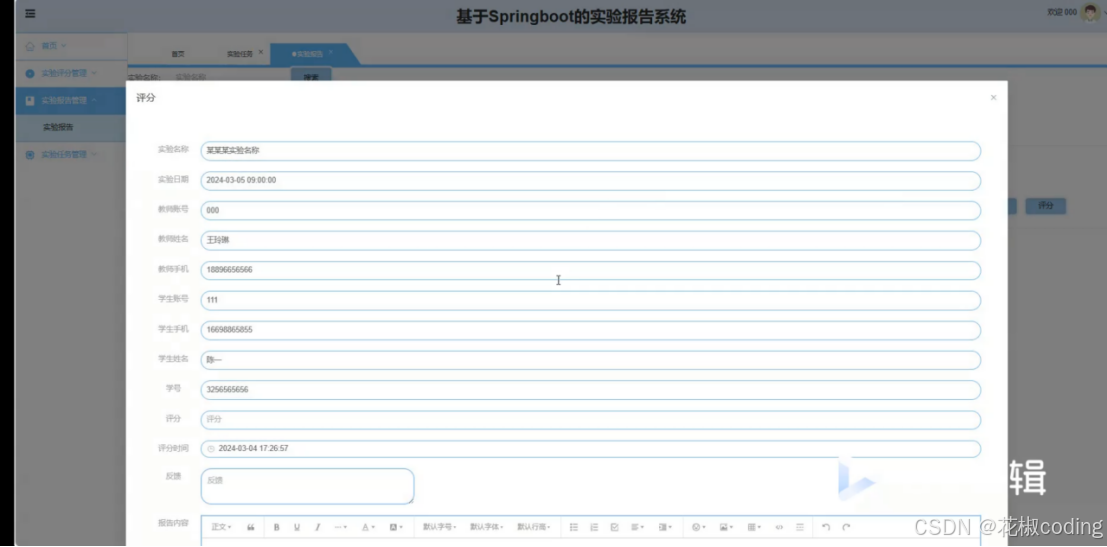
Task: Toggle underline formatting in the report editor
Action: (297, 527)
